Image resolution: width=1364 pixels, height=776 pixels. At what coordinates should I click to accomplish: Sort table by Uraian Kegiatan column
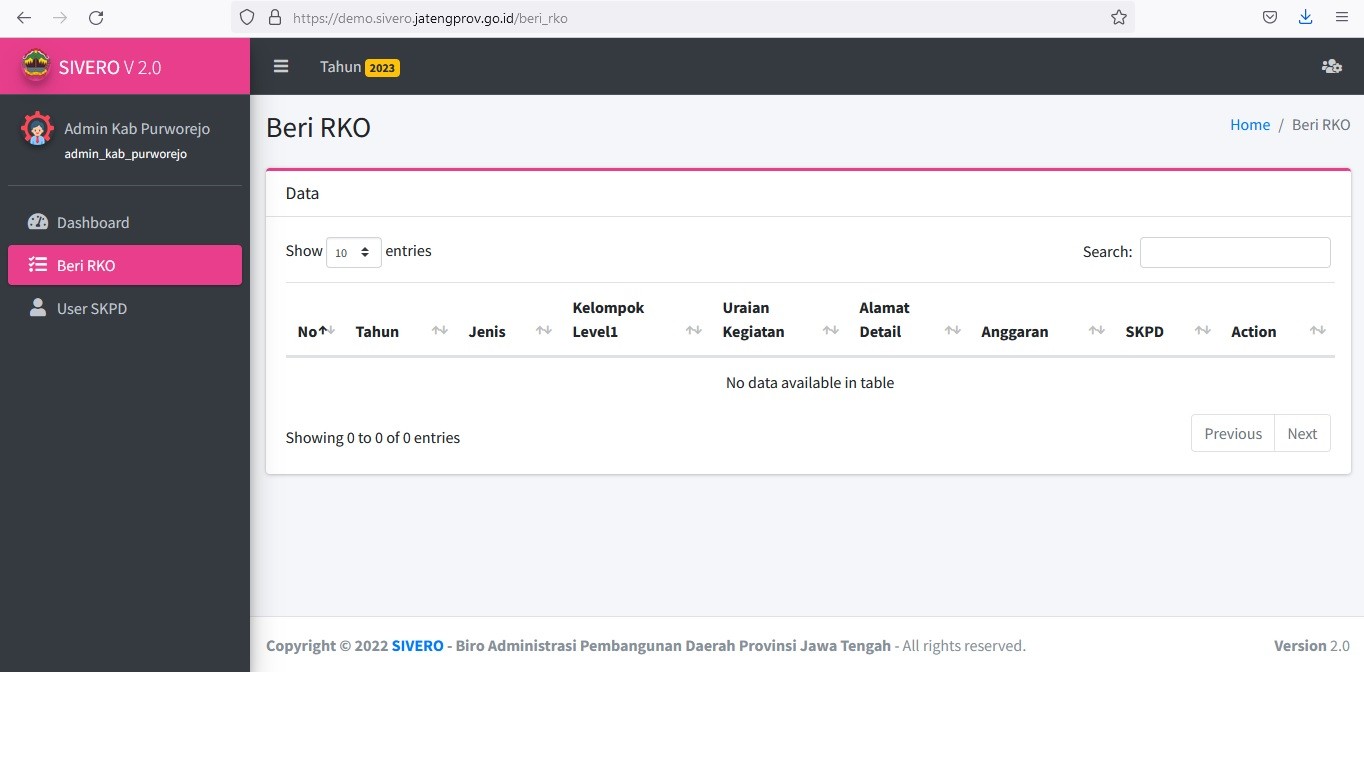coord(779,320)
